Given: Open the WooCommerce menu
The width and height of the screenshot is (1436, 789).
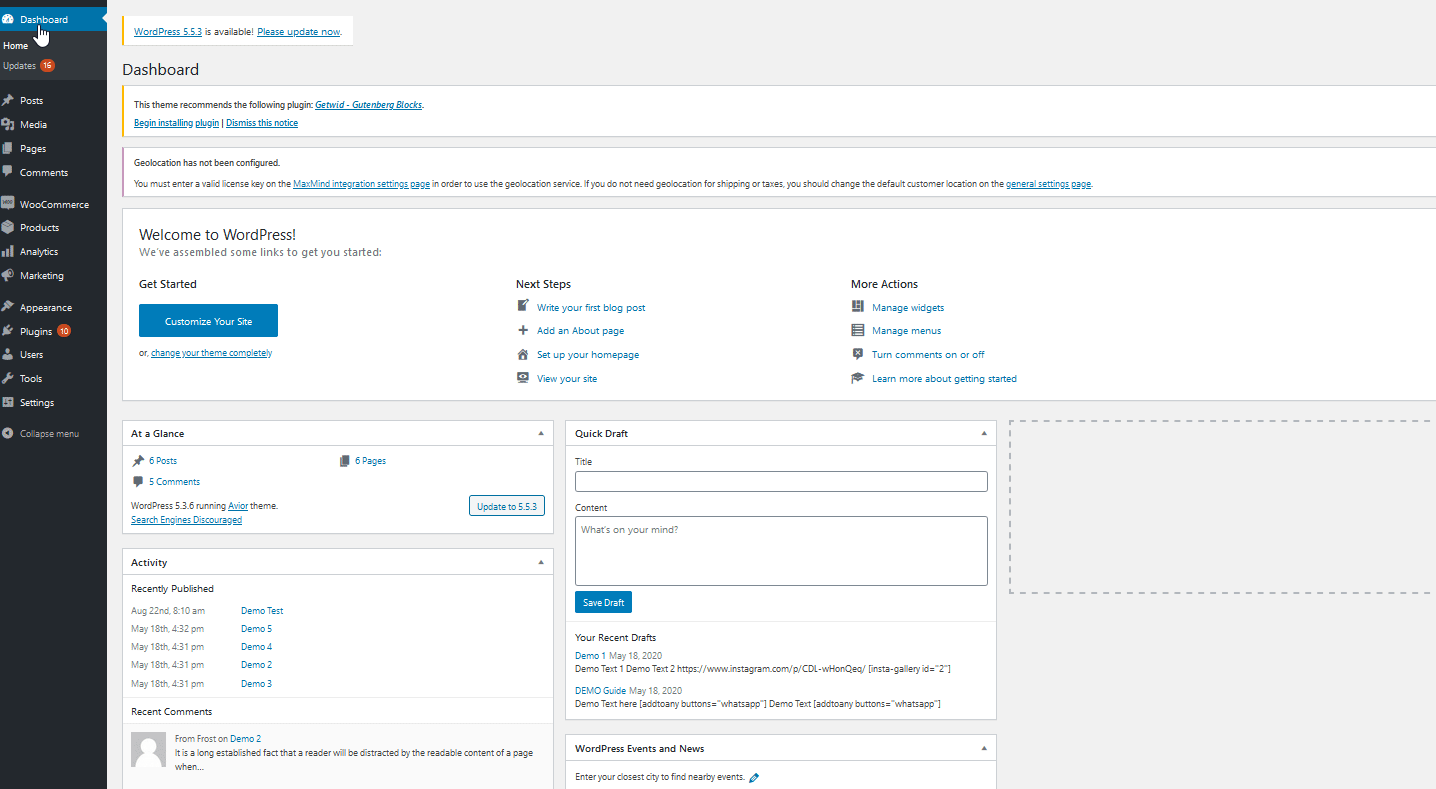Looking at the screenshot, I should [x=53, y=204].
